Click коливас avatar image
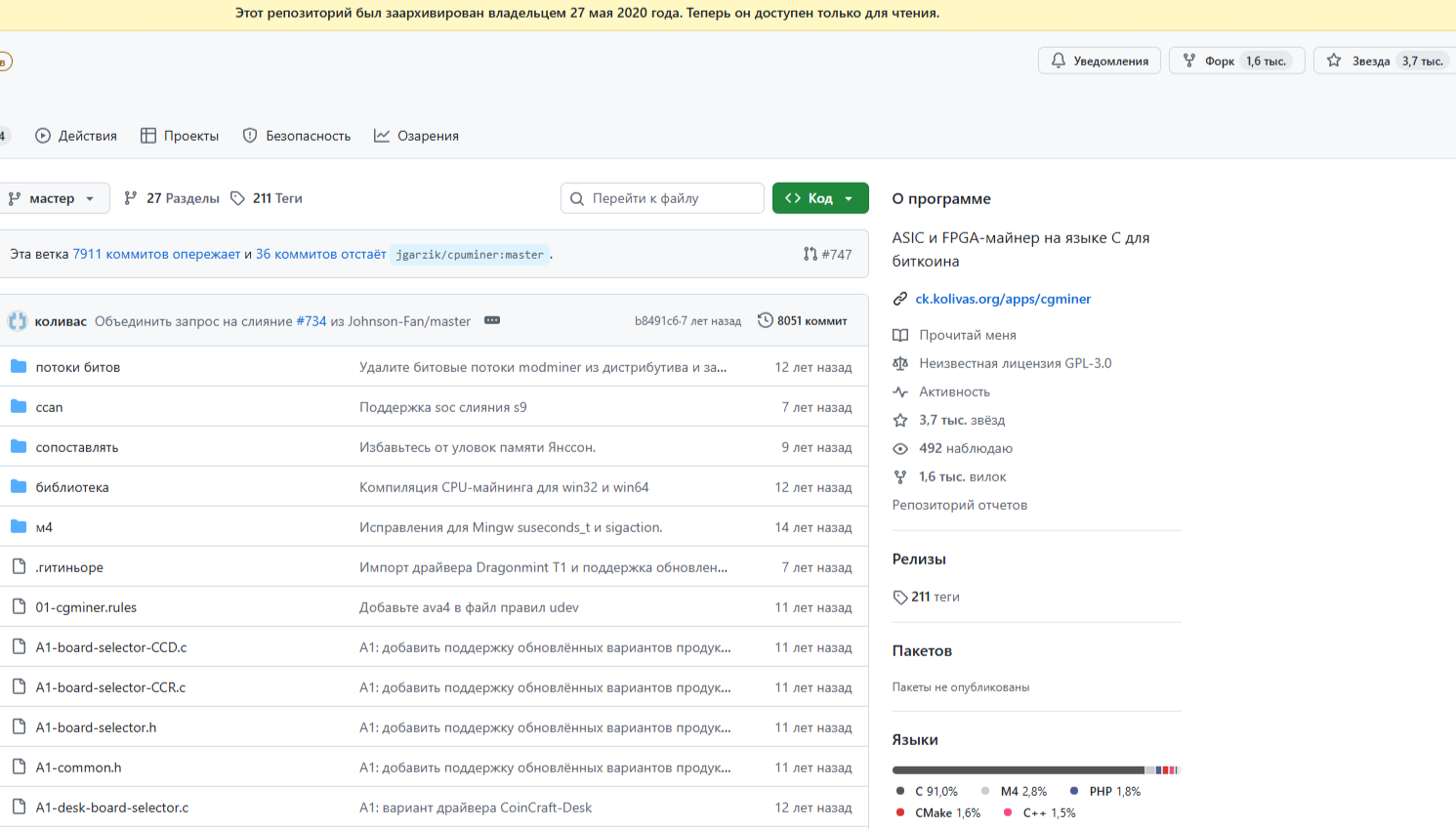1456x829 pixels. coord(18,321)
